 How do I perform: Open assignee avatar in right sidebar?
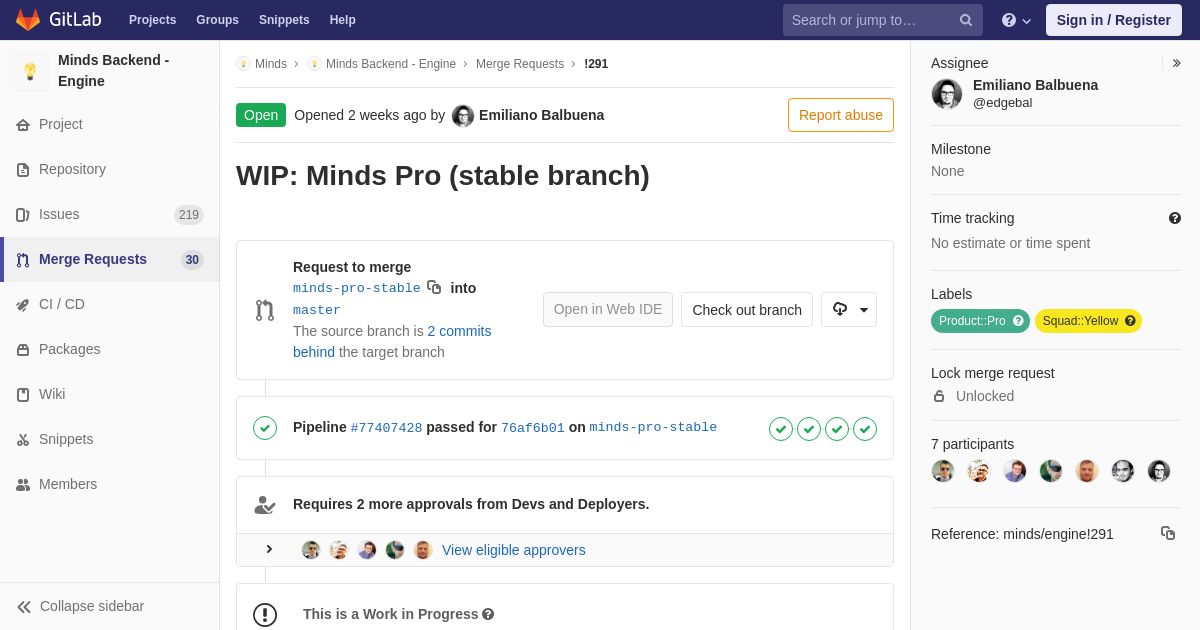[947, 94]
